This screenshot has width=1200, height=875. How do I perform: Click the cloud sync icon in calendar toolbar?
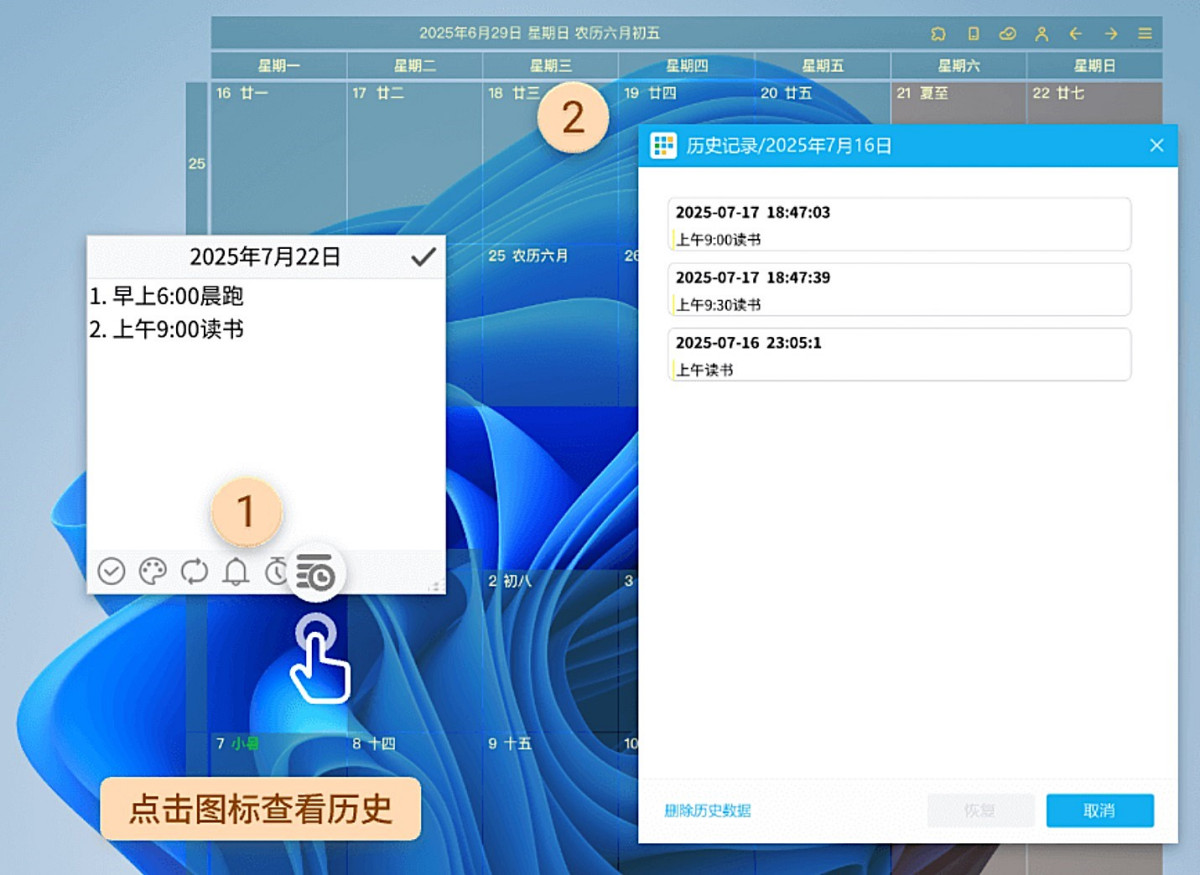click(1006, 33)
